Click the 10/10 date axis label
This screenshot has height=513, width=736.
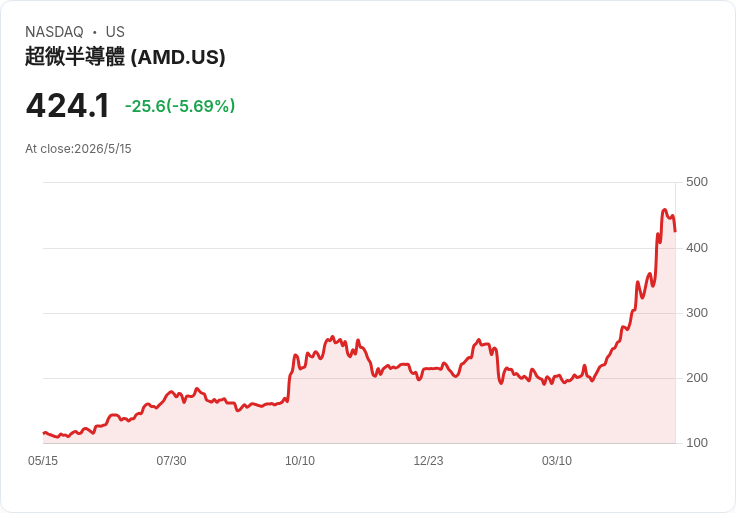300,460
